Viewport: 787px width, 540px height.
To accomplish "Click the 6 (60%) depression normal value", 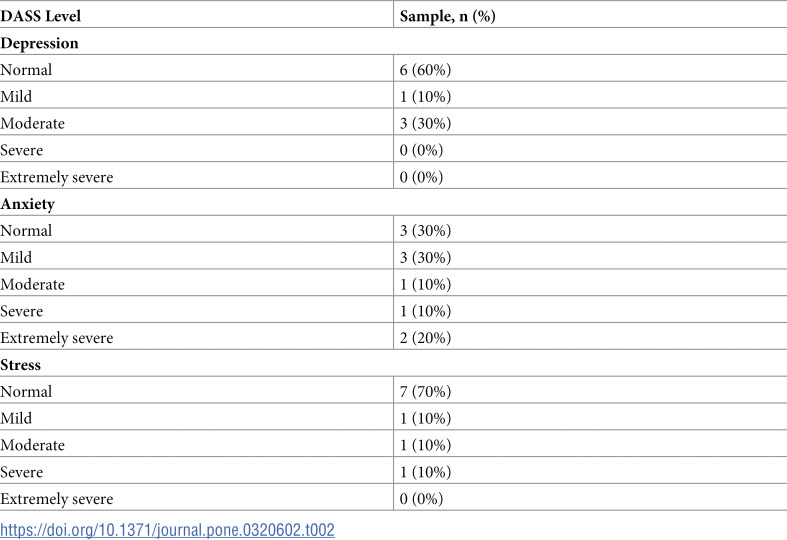I will (426, 70).
